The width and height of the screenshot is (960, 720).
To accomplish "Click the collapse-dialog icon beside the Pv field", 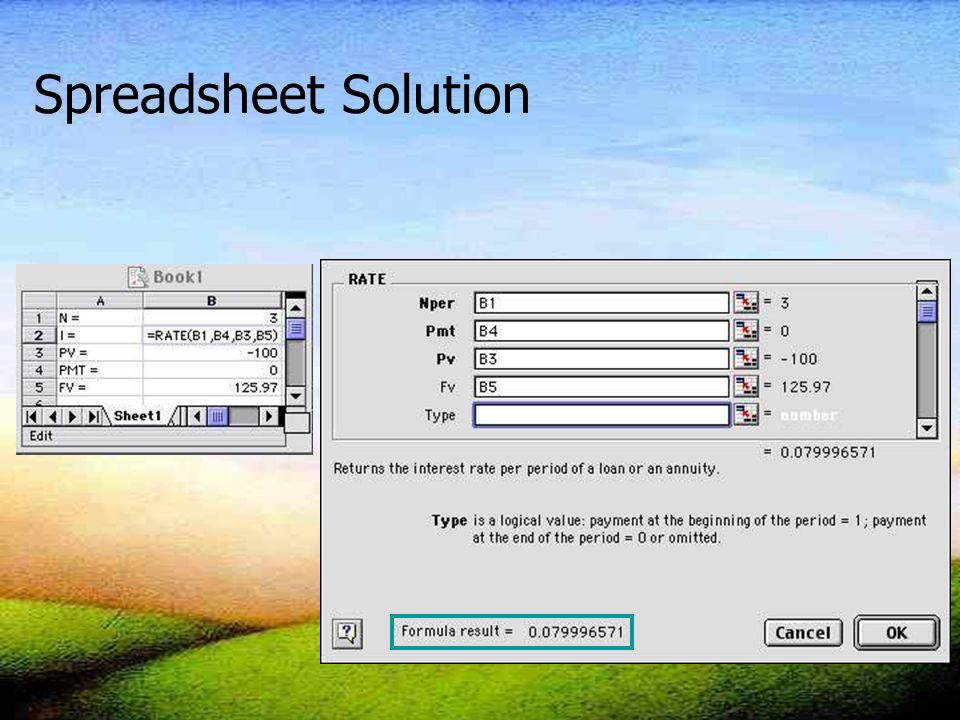I will 746,359.
